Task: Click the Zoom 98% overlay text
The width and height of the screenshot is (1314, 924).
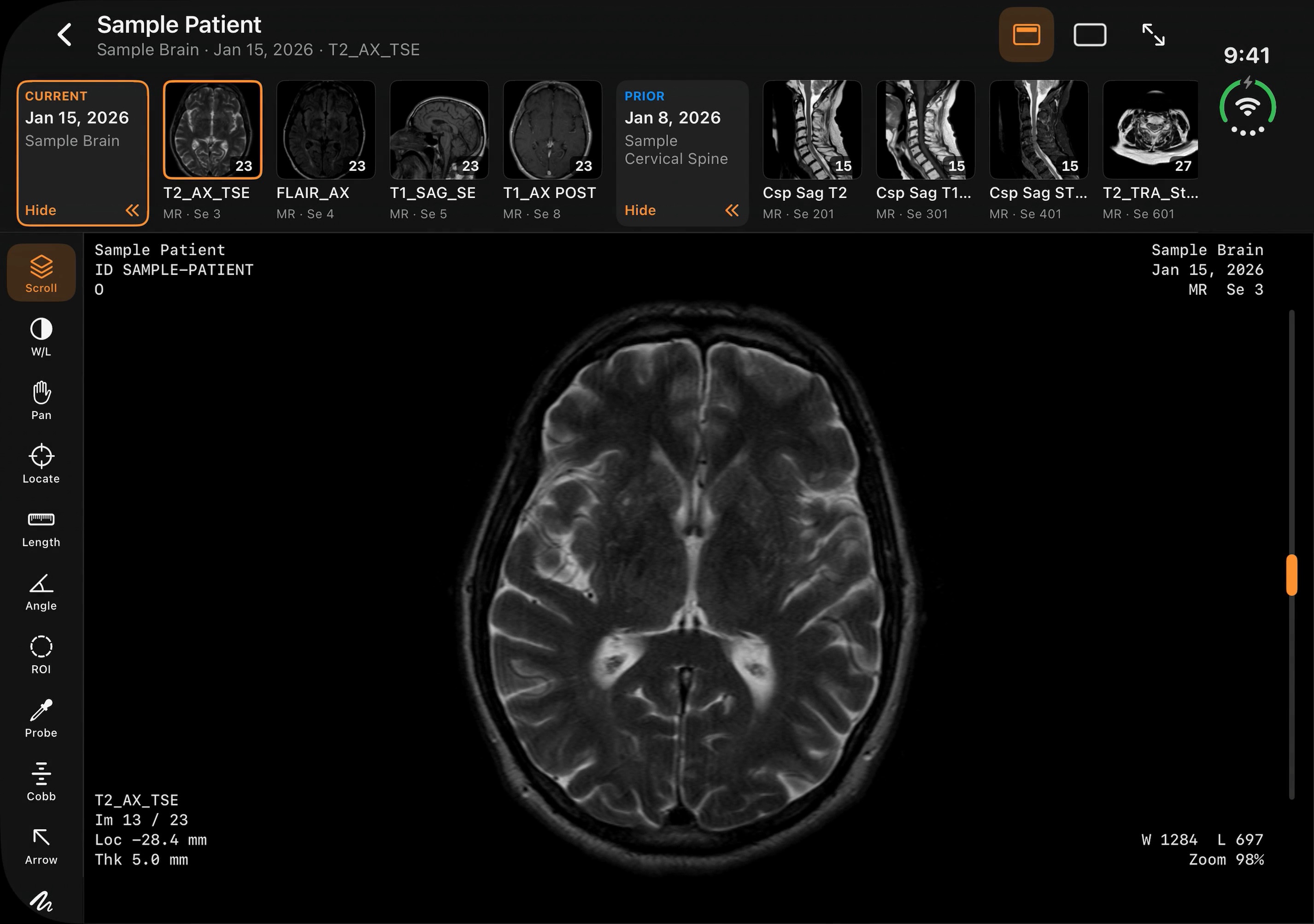Action: pos(1226,860)
